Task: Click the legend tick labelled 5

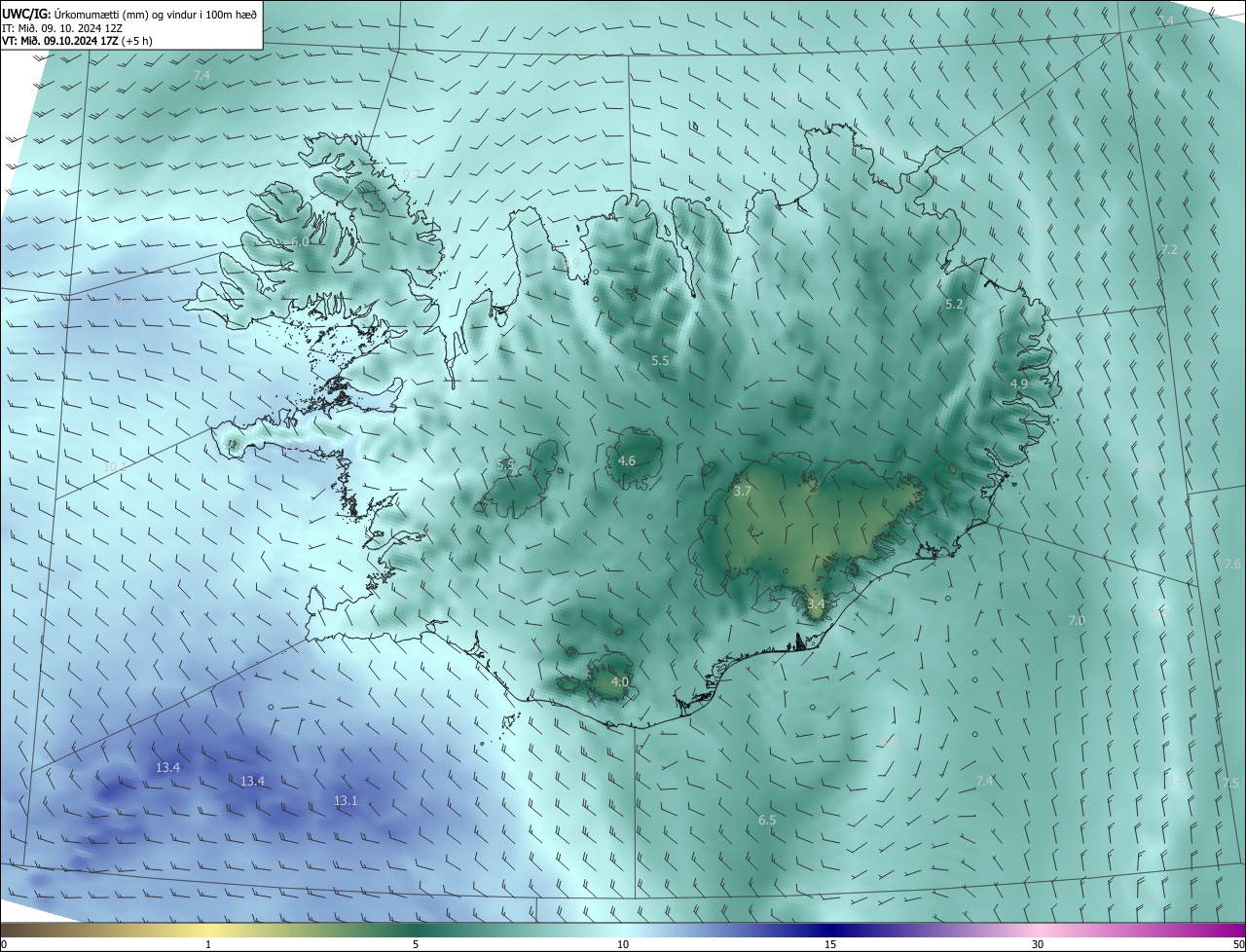Action: coord(416,944)
